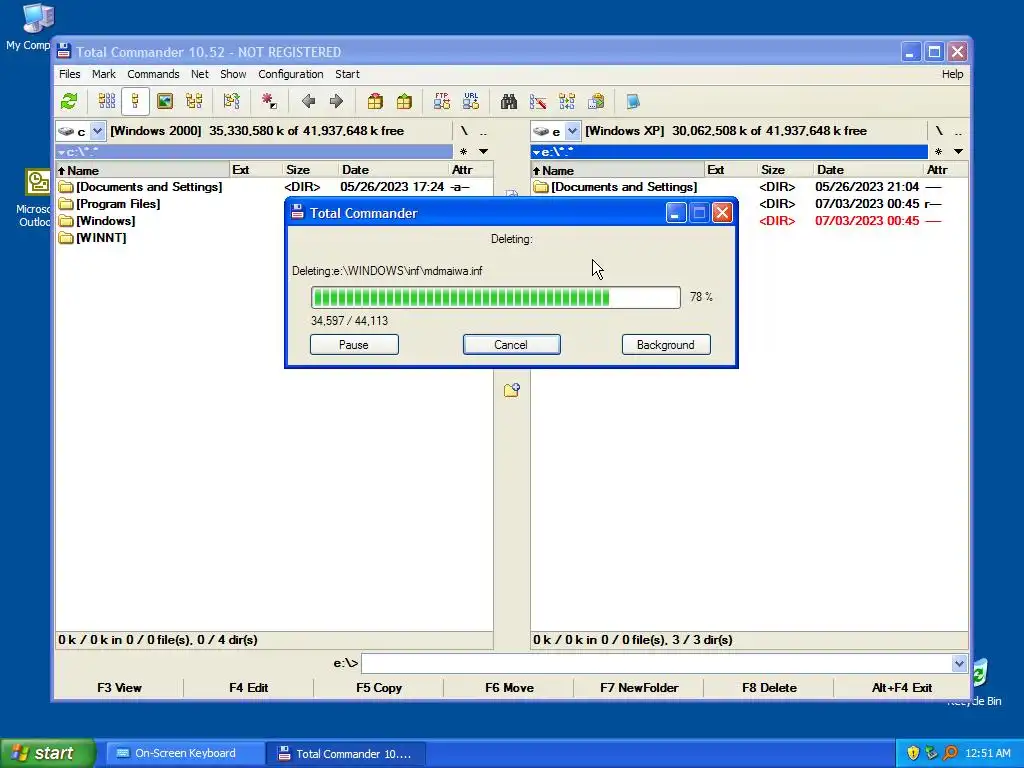The image size is (1024, 768).
Task: Go to root with right panel backslash
Action: pos(939,131)
